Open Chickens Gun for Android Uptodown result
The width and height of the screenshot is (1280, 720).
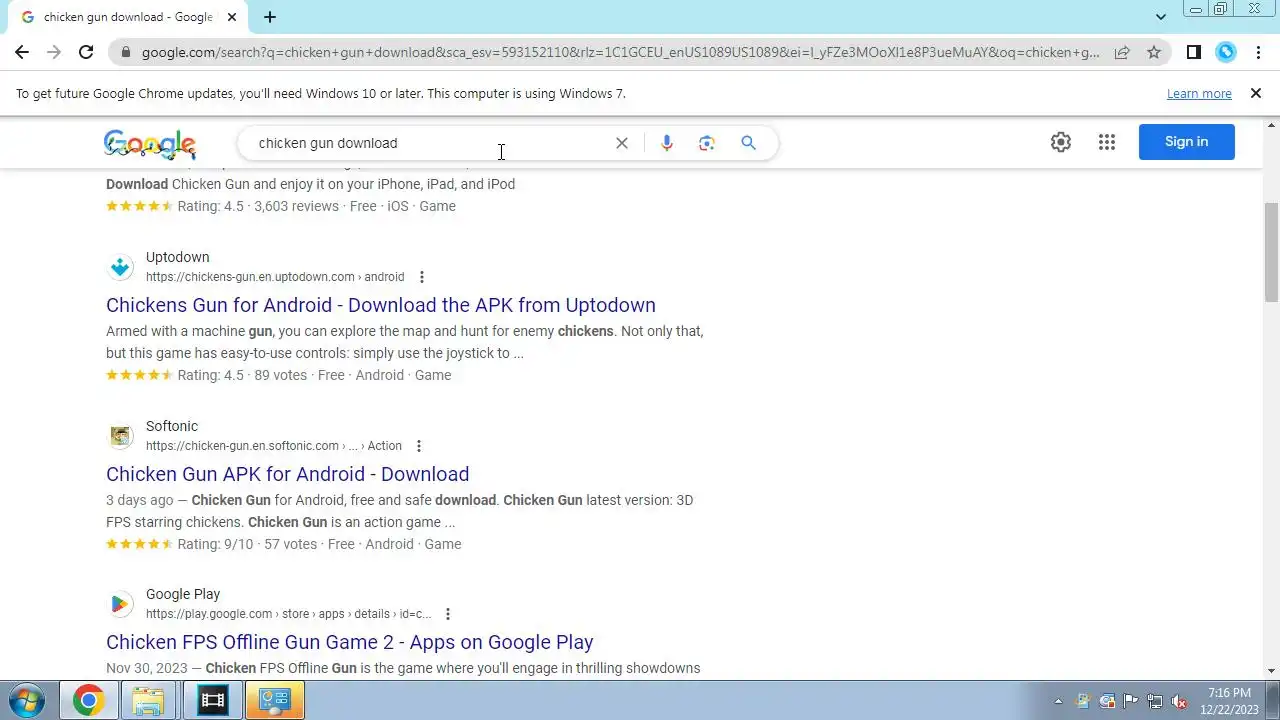(381, 305)
